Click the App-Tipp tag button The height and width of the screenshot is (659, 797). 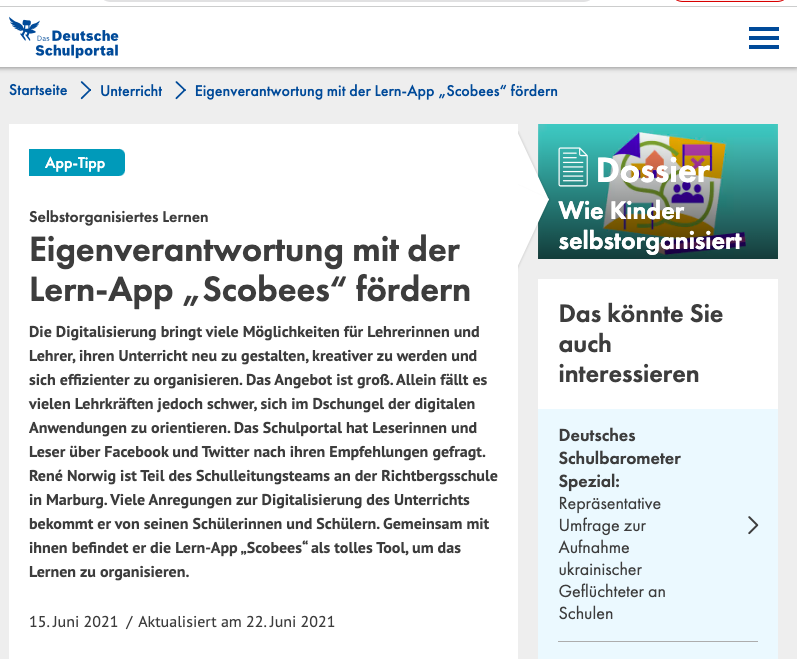point(77,163)
